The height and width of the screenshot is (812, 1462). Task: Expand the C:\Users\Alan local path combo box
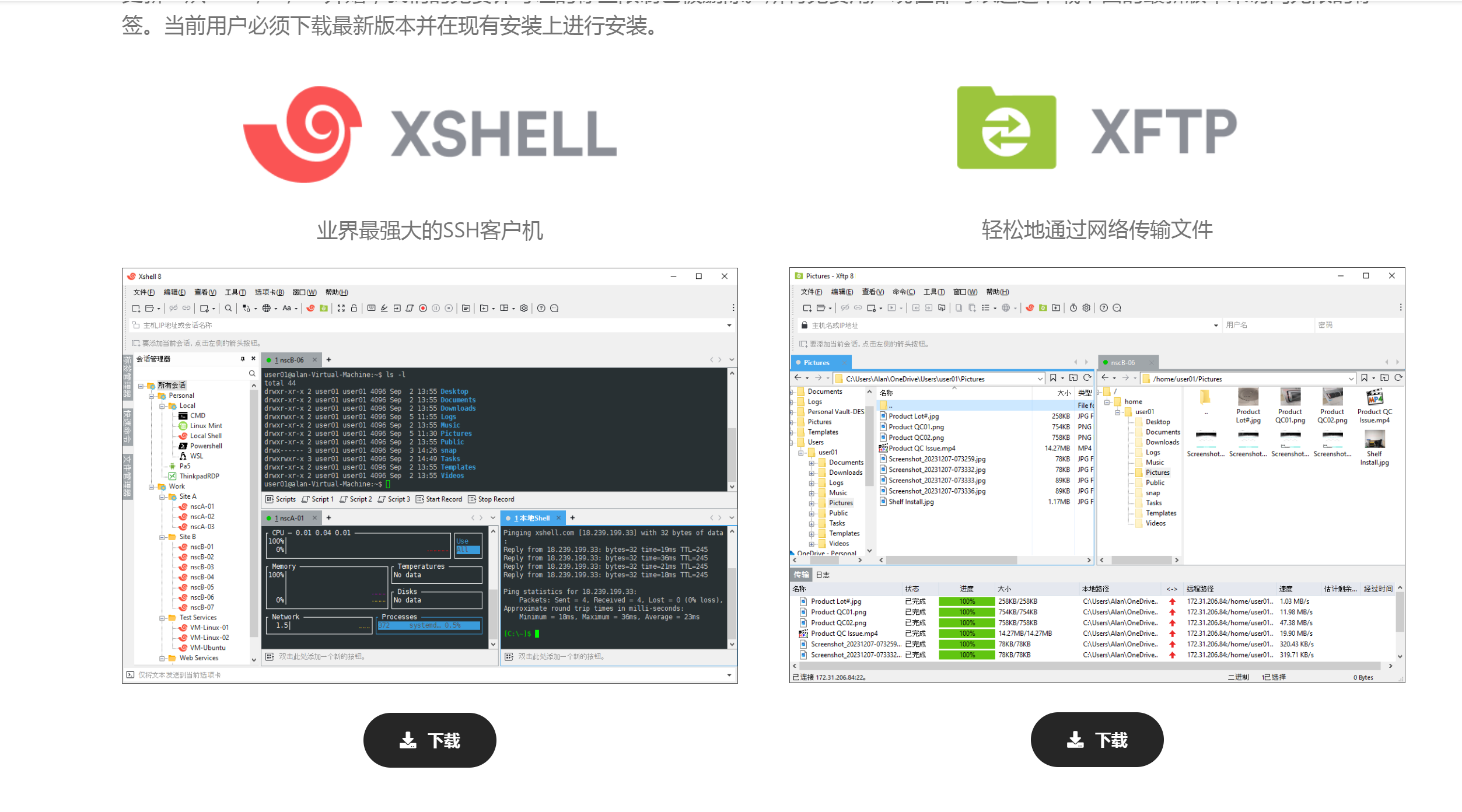1040,379
